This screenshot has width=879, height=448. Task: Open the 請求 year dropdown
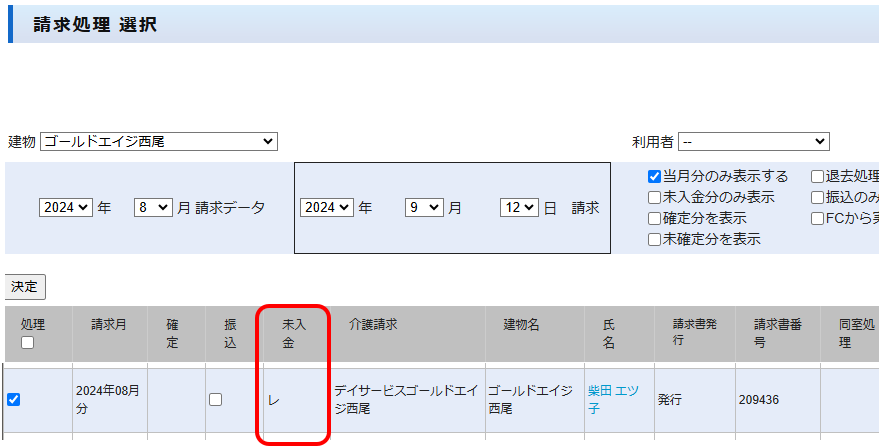click(327, 208)
